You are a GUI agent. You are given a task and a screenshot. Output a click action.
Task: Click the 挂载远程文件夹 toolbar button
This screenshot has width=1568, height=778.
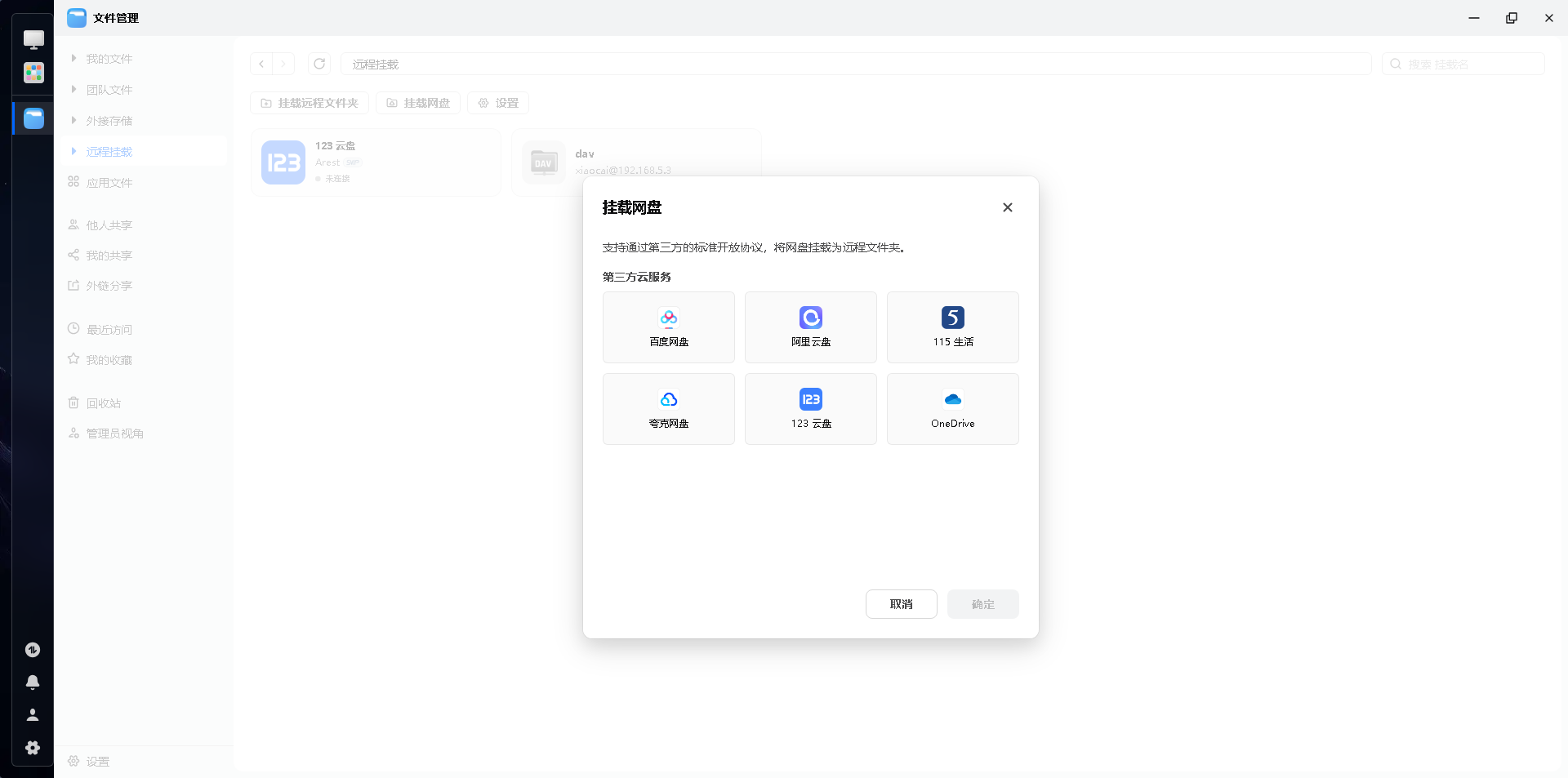coord(310,103)
